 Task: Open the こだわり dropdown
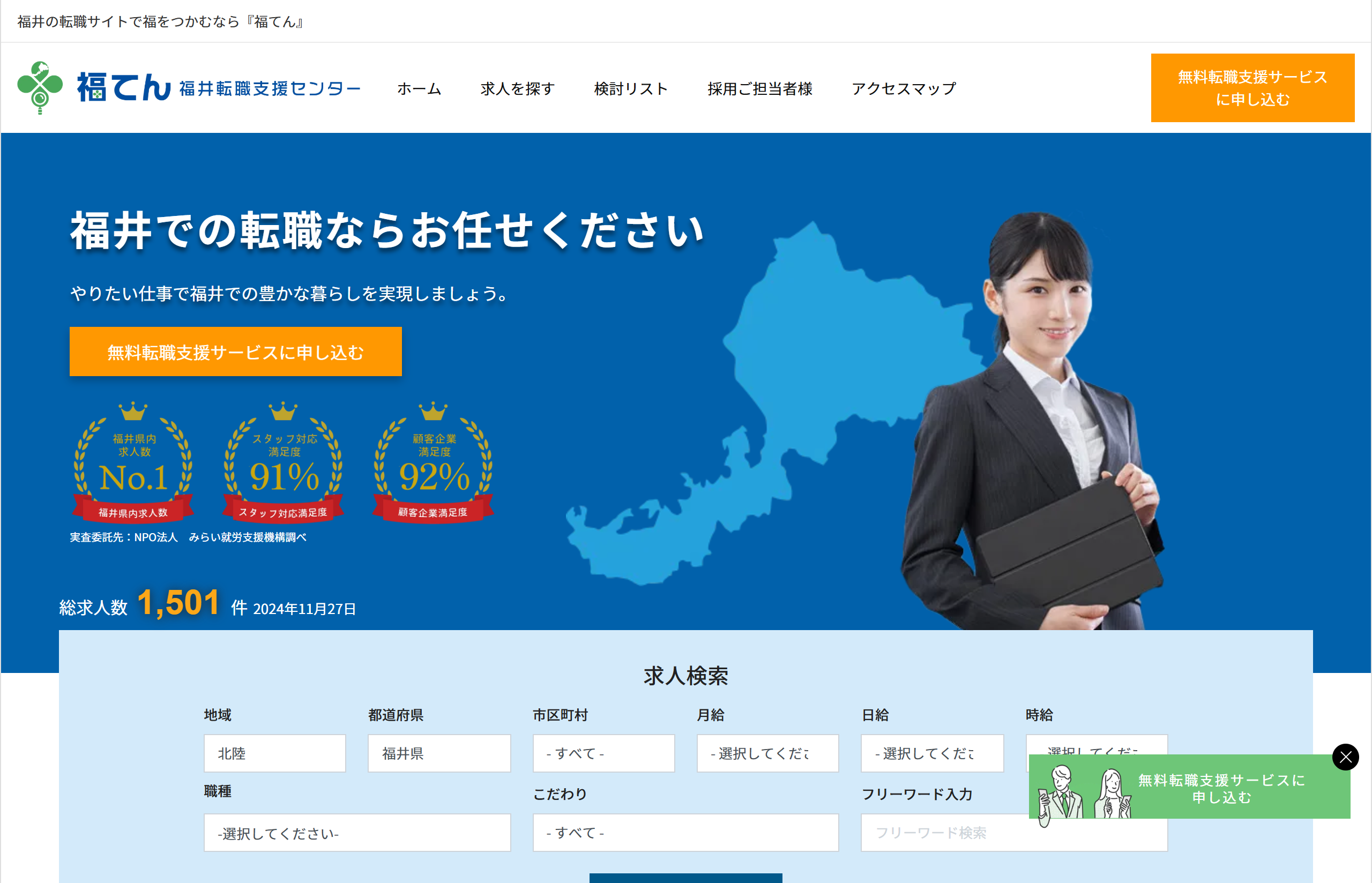(685, 833)
